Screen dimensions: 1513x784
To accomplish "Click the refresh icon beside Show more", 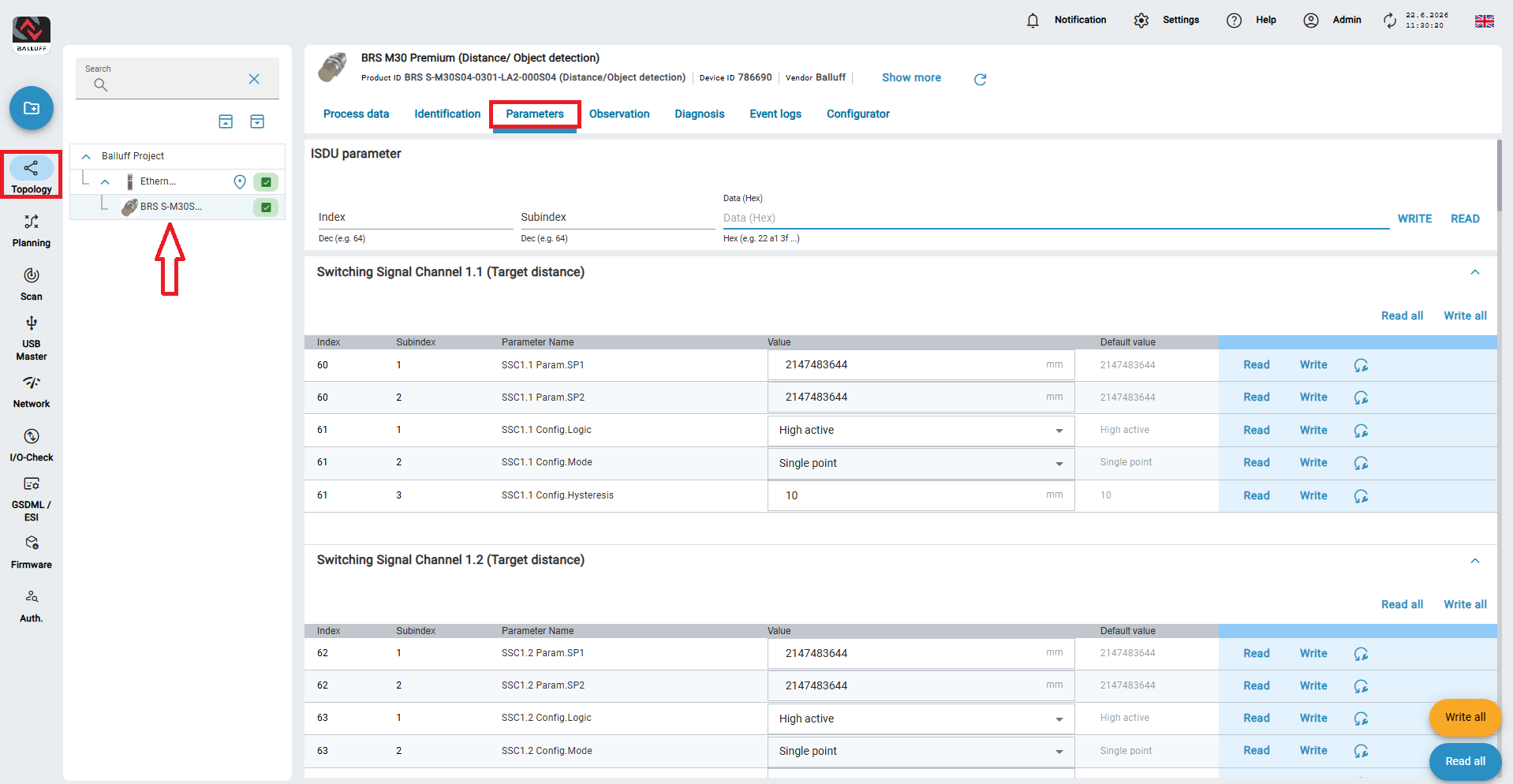I will tap(980, 79).
